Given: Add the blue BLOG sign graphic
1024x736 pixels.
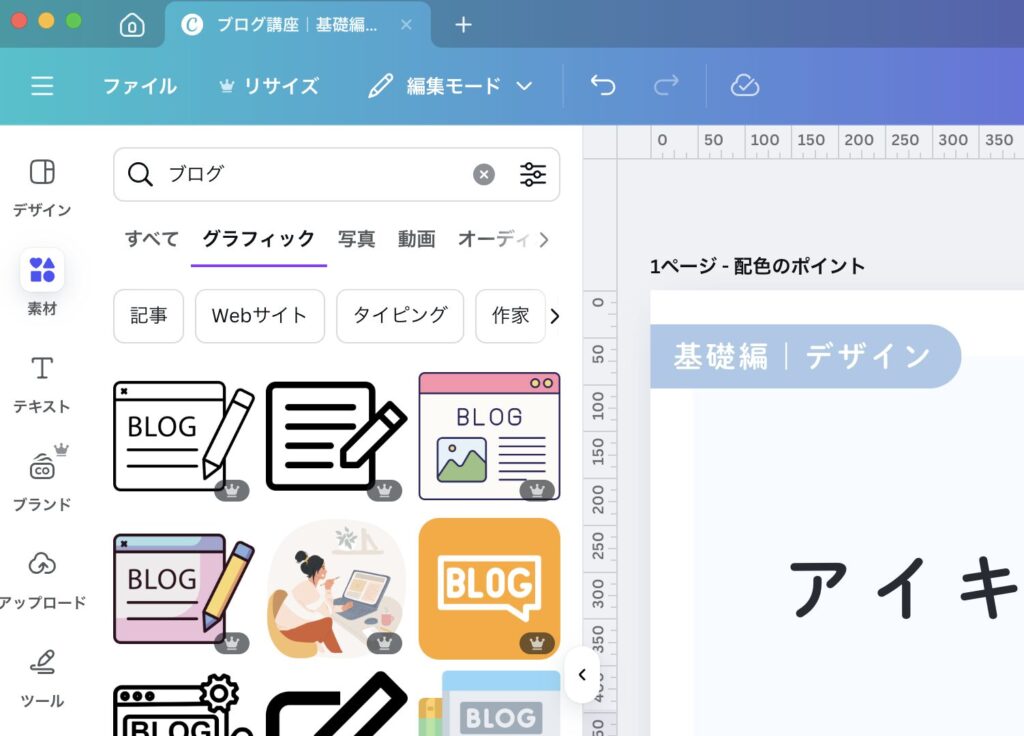Looking at the screenshot, I should (489, 704).
